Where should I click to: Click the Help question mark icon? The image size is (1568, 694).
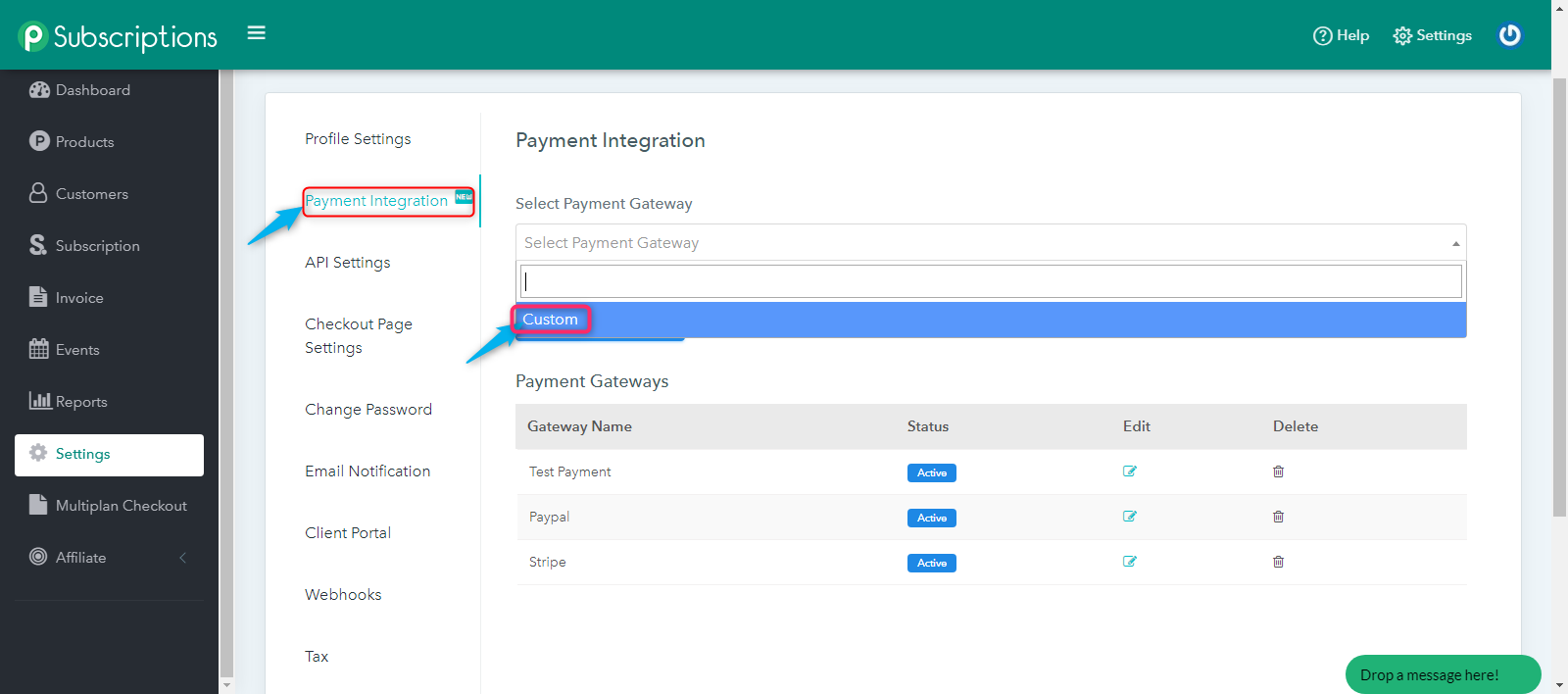click(x=1323, y=36)
